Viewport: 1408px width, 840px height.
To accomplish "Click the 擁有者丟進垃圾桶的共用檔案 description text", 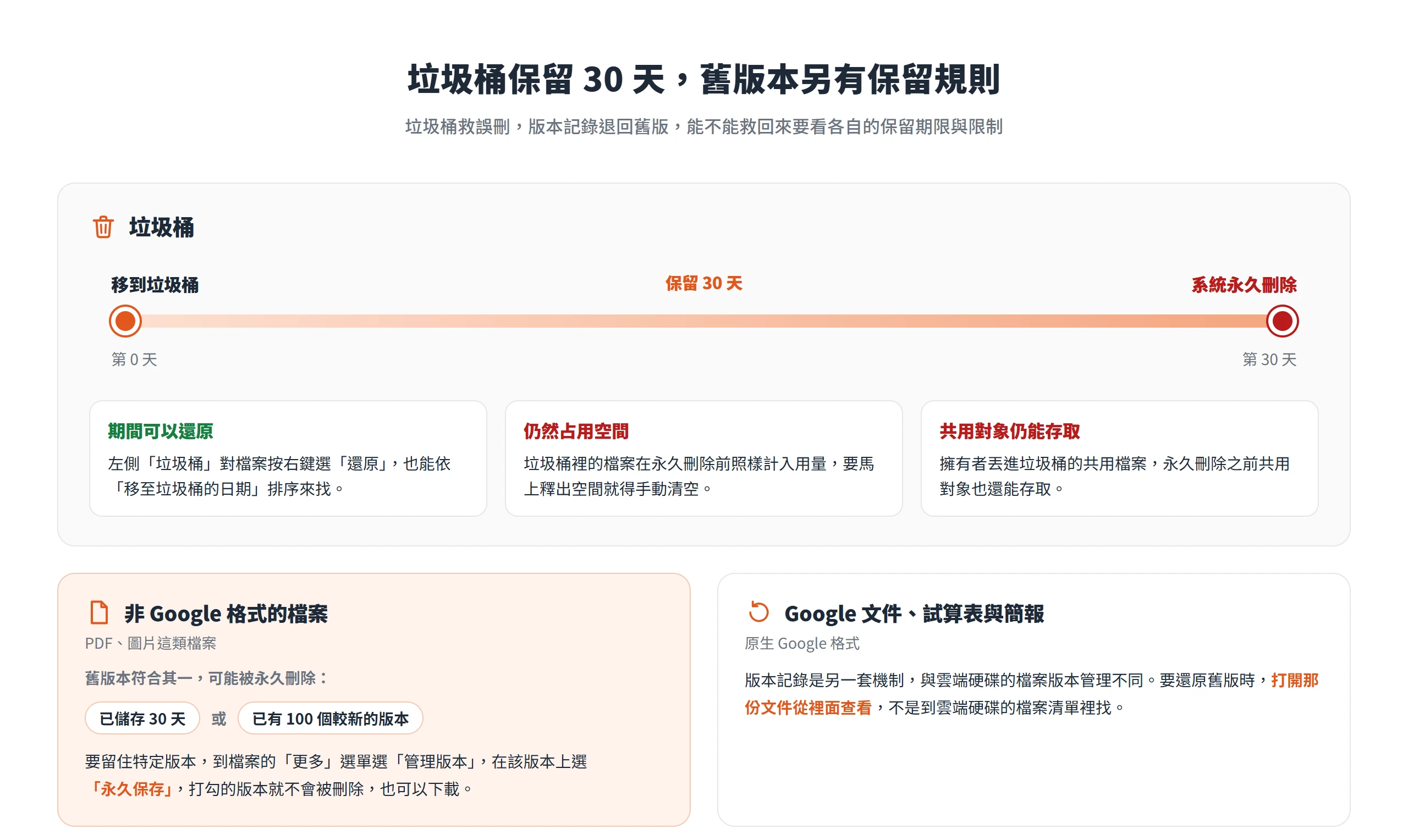I will click(x=1114, y=476).
